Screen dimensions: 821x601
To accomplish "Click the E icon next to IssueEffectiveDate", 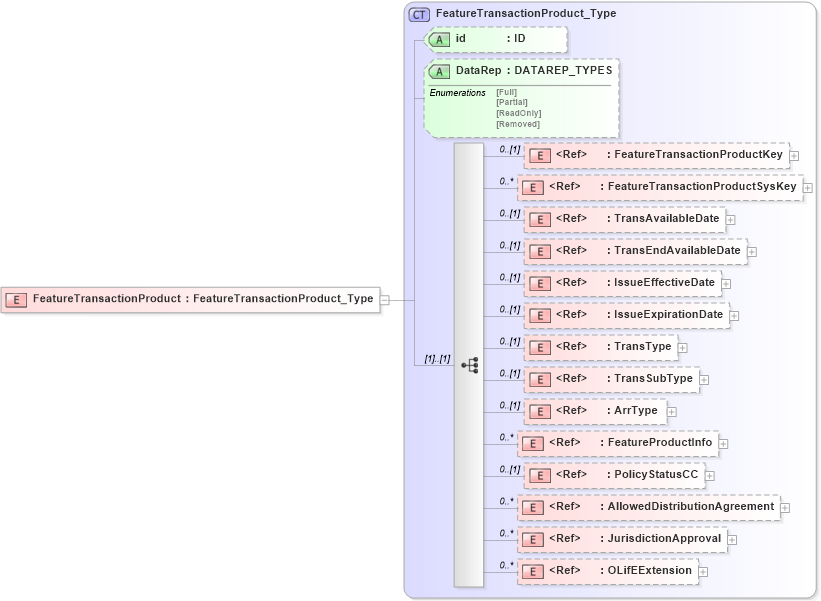I will pos(538,283).
